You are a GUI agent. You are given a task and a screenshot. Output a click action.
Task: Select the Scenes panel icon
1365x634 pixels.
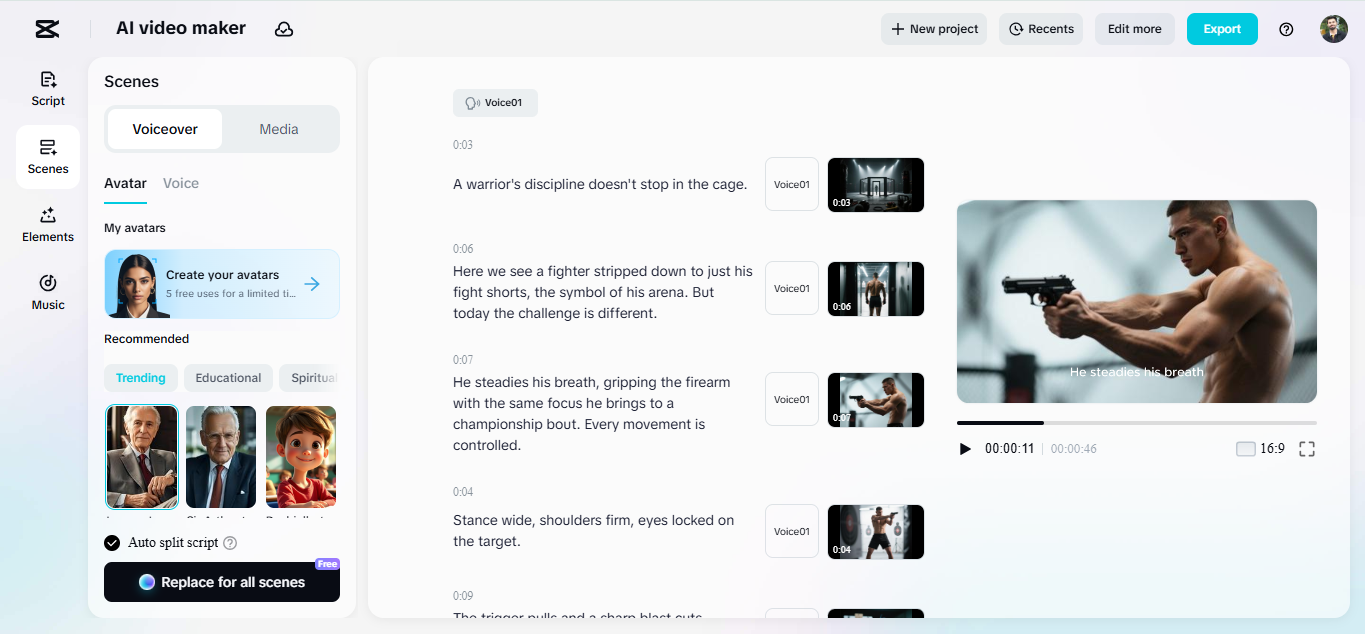point(47,156)
